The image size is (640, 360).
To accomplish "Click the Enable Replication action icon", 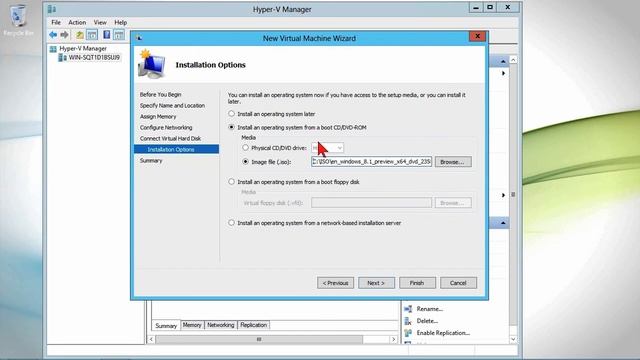I will 408,333.
